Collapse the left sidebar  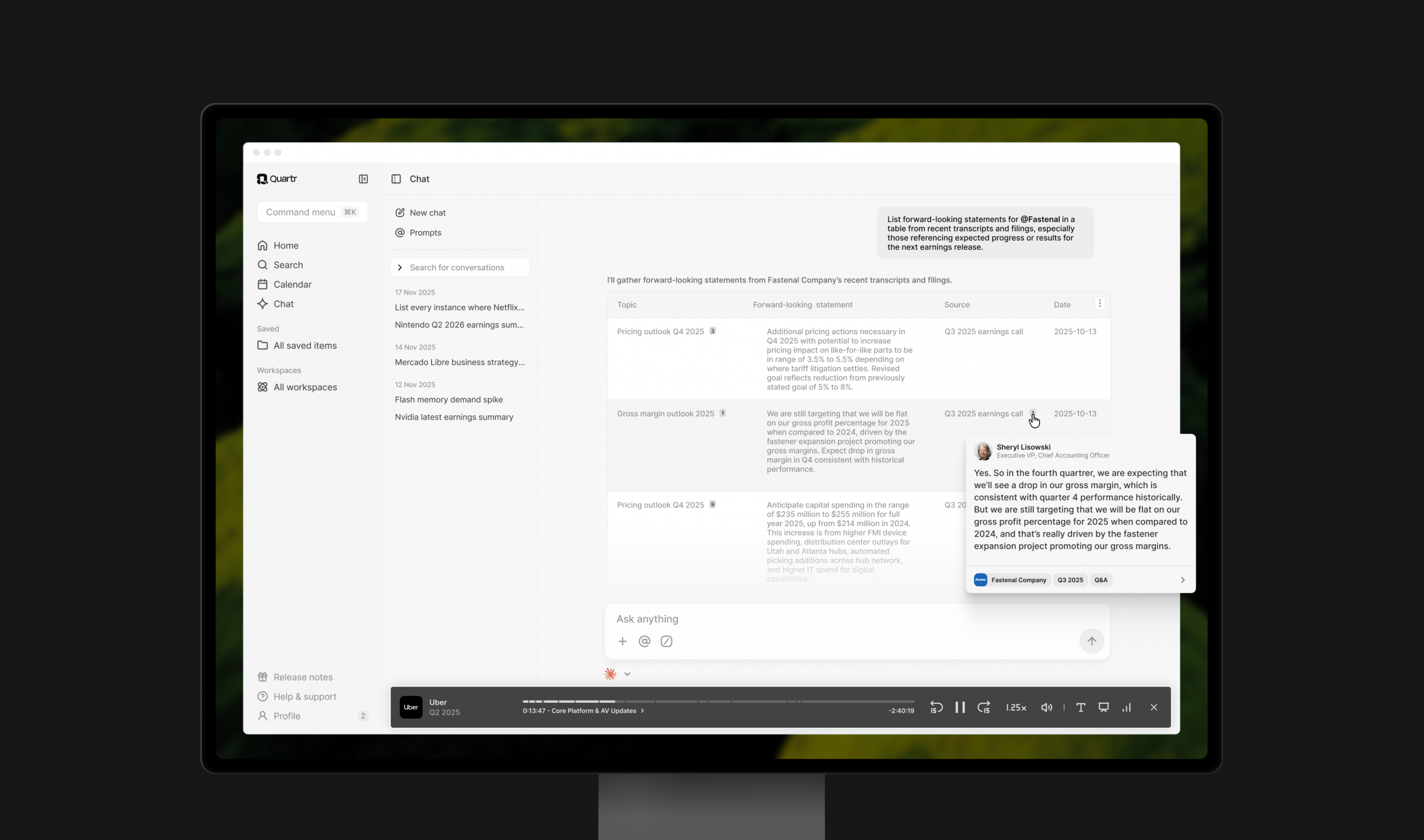(363, 179)
